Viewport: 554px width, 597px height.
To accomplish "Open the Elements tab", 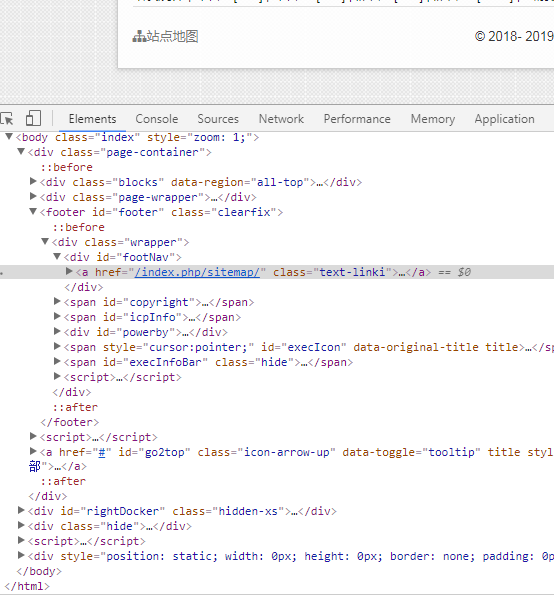I will point(92,119).
